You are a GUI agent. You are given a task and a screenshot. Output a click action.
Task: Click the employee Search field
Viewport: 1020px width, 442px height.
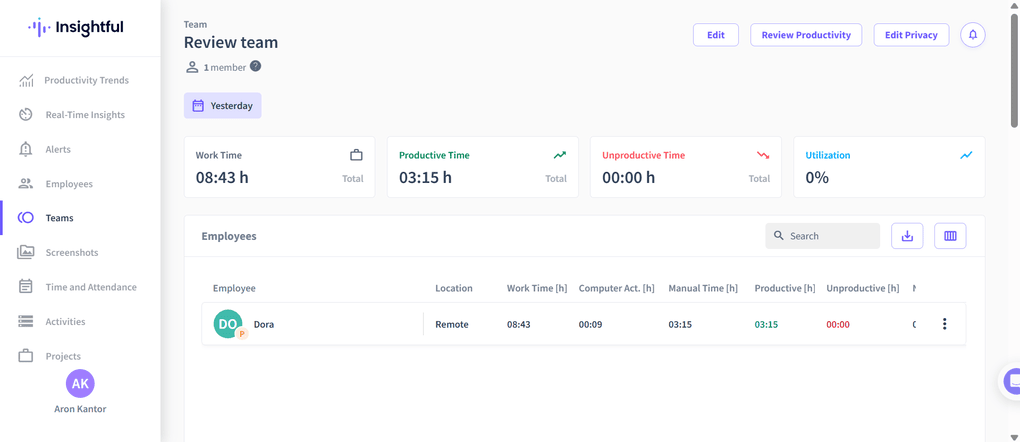pos(830,236)
